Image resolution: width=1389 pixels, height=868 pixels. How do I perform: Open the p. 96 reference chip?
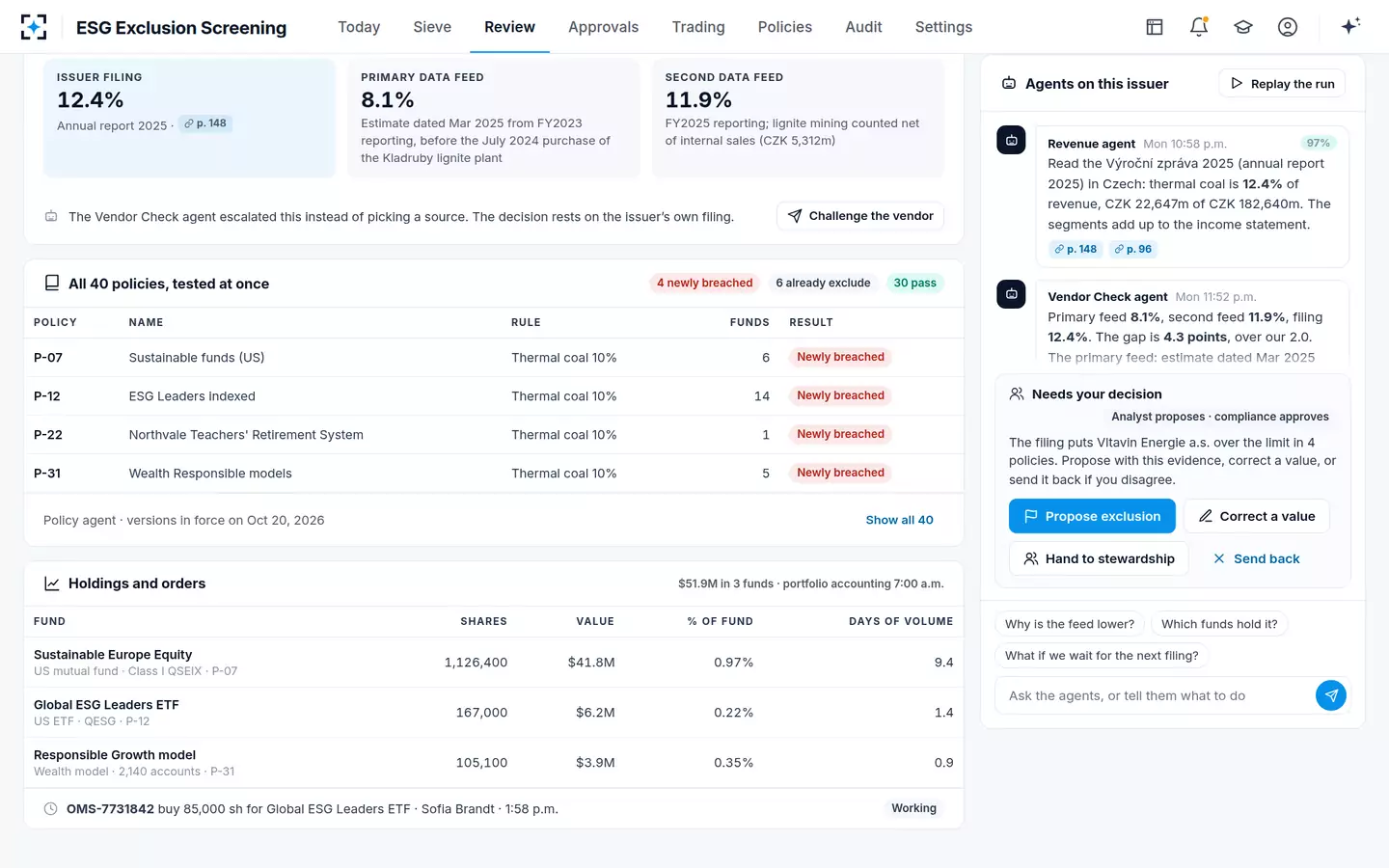[1132, 249]
